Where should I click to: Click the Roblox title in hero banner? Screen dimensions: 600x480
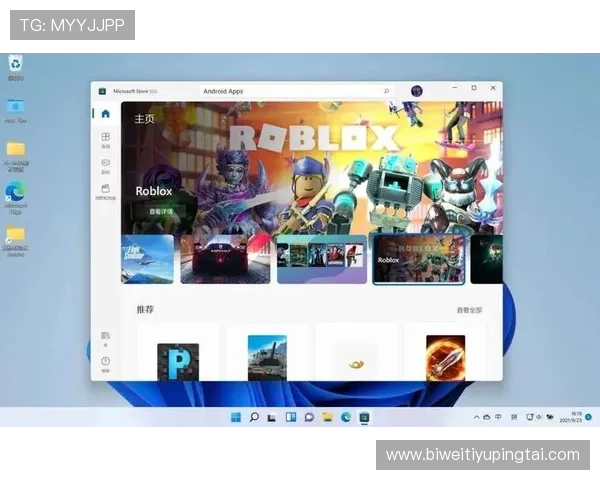click(154, 191)
